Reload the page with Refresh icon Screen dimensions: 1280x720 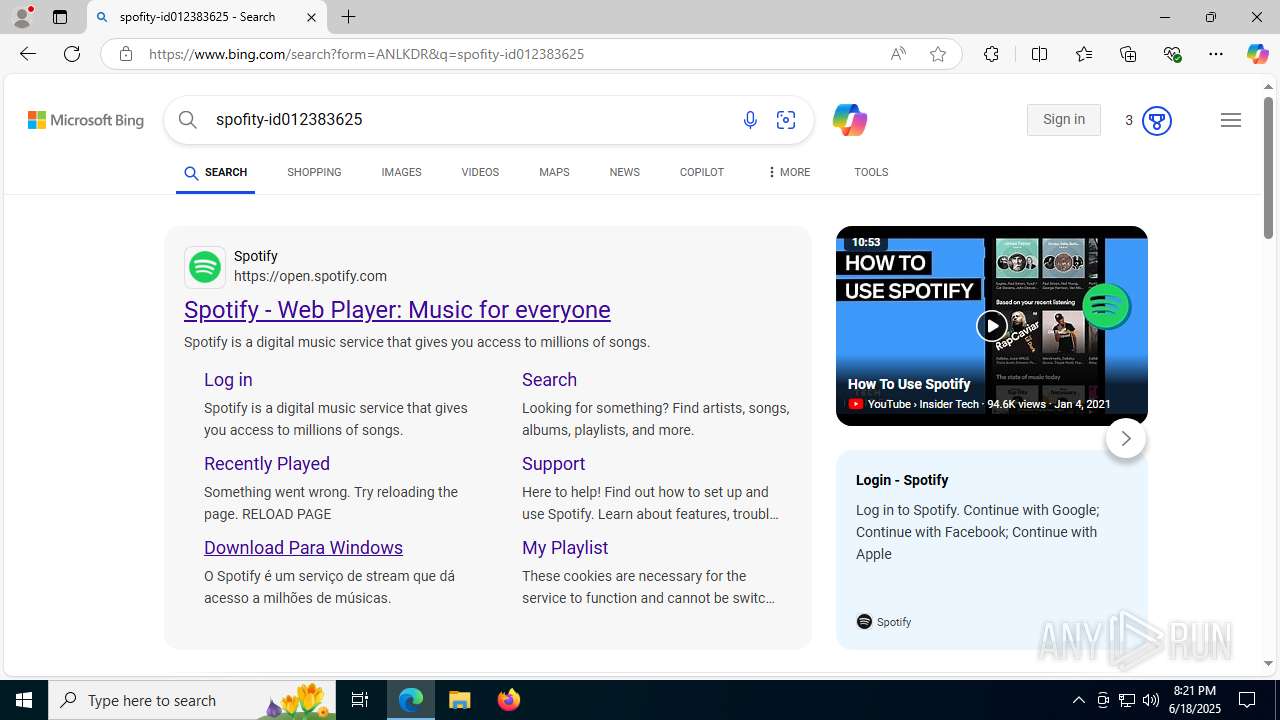coord(72,54)
